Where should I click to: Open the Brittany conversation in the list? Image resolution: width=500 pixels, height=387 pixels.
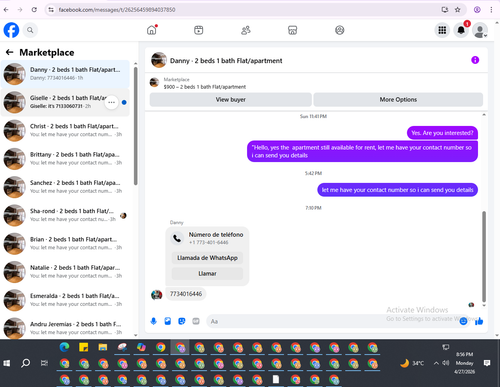pos(65,159)
